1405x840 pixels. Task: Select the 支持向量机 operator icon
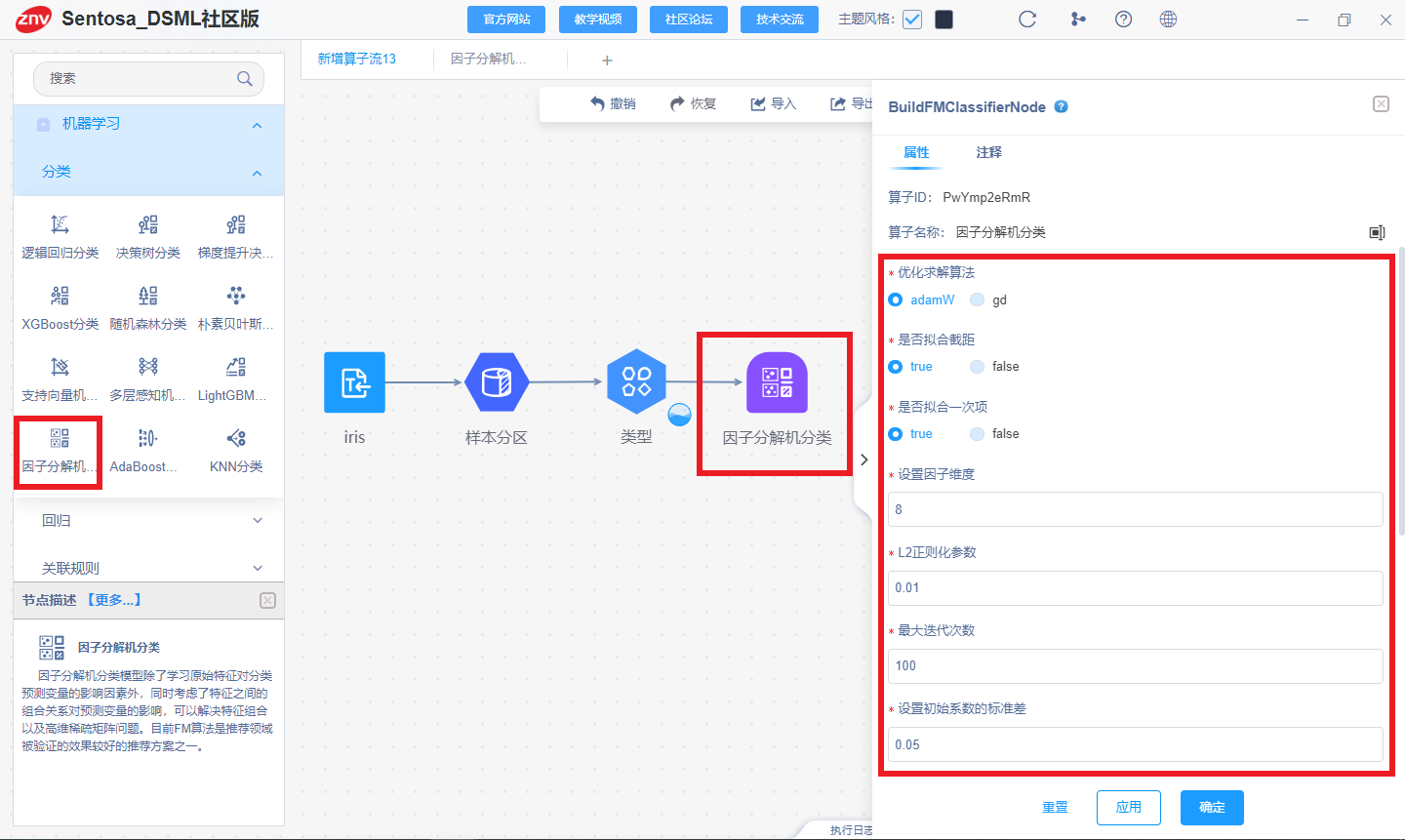point(60,367)
